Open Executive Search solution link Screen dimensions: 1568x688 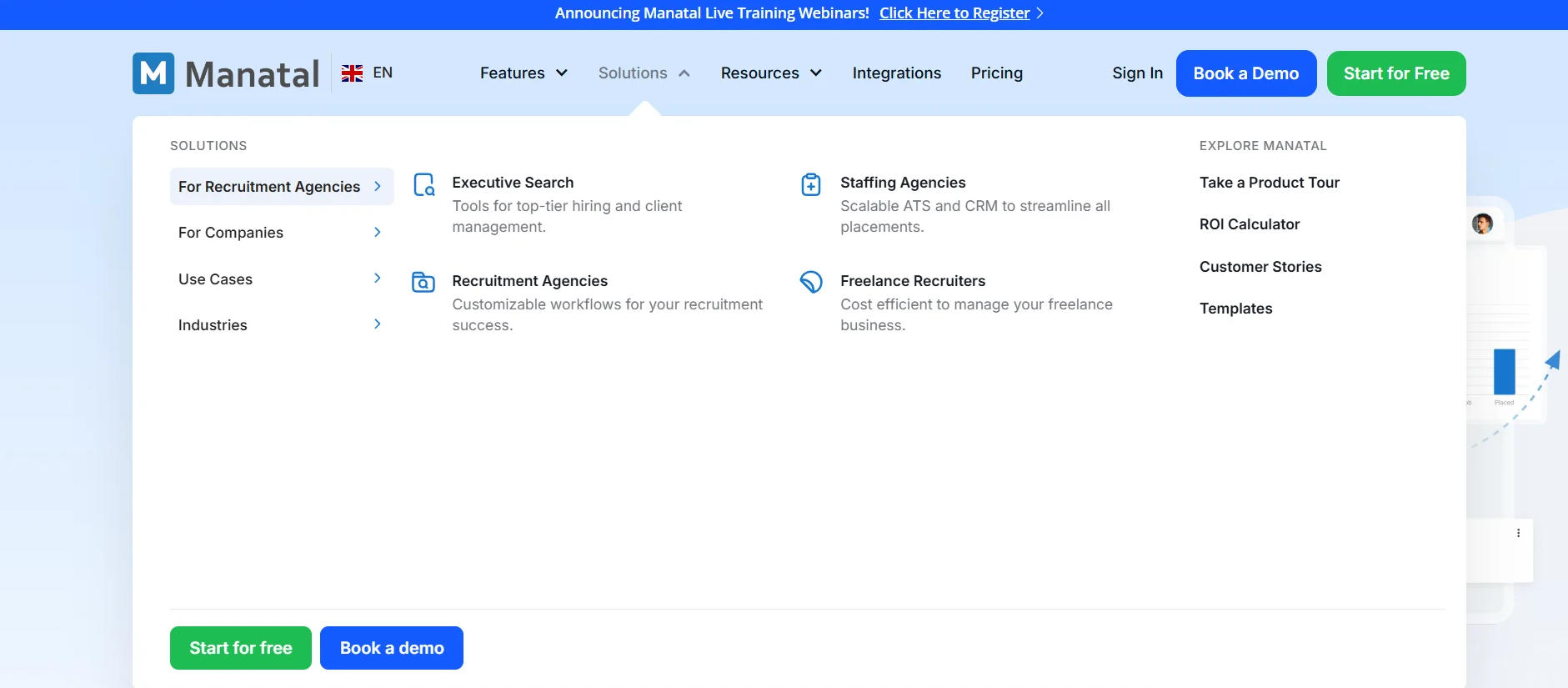513,183
